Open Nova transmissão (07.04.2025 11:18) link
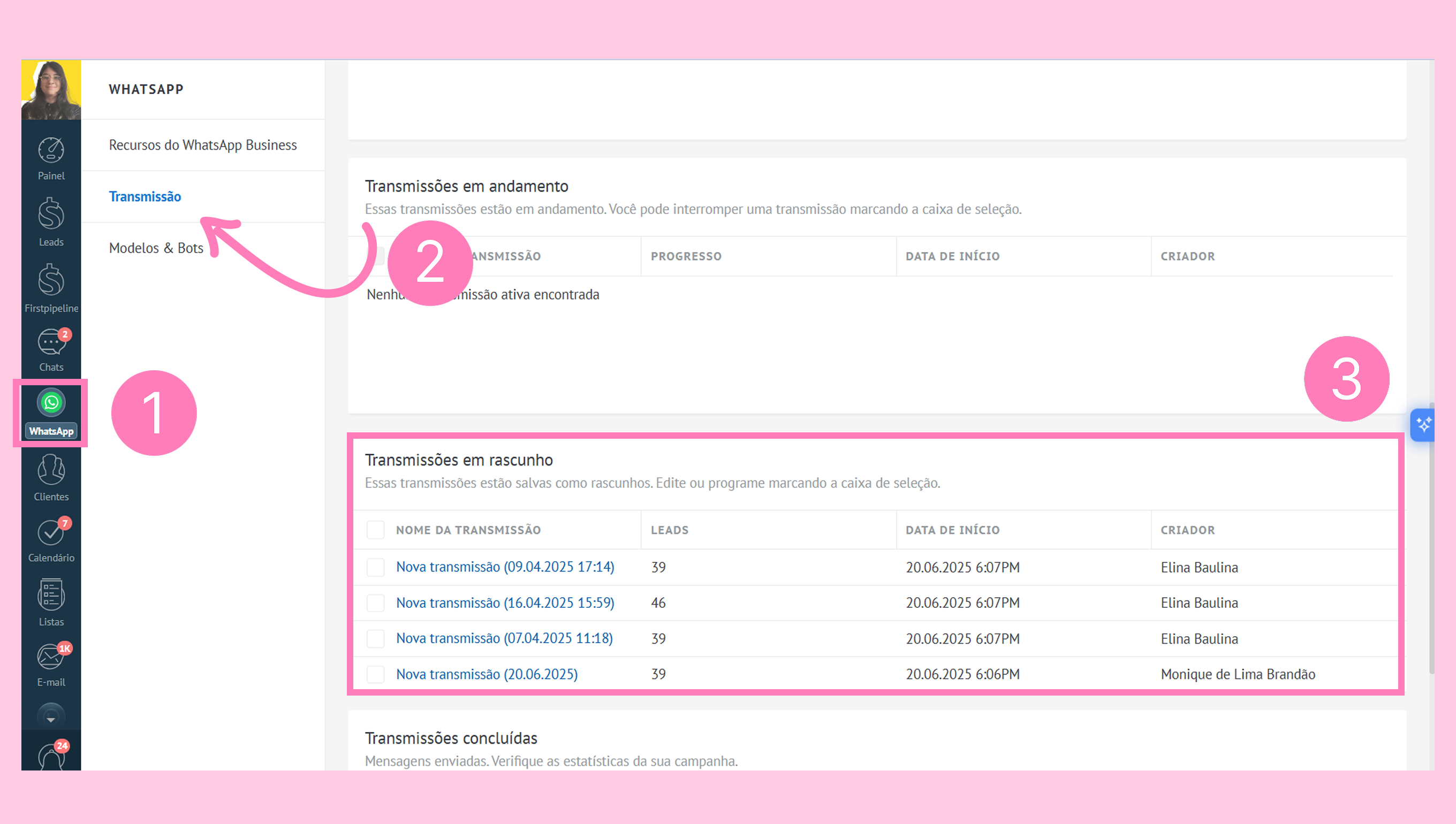Image resolution: width=1456 pixels, height=824 pixels. 504,638
